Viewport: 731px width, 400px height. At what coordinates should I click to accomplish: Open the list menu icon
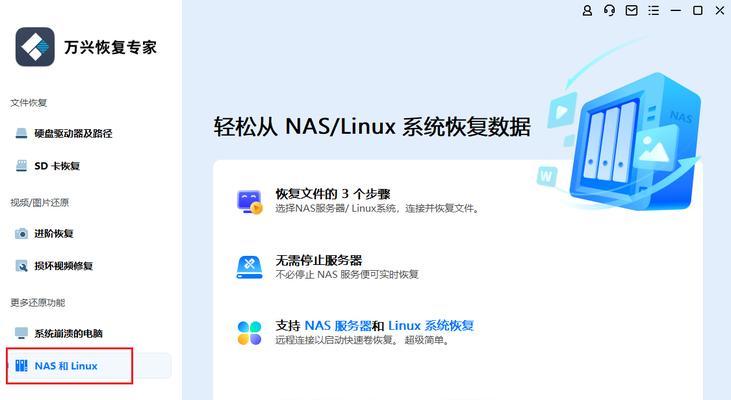tap(654, 10)
